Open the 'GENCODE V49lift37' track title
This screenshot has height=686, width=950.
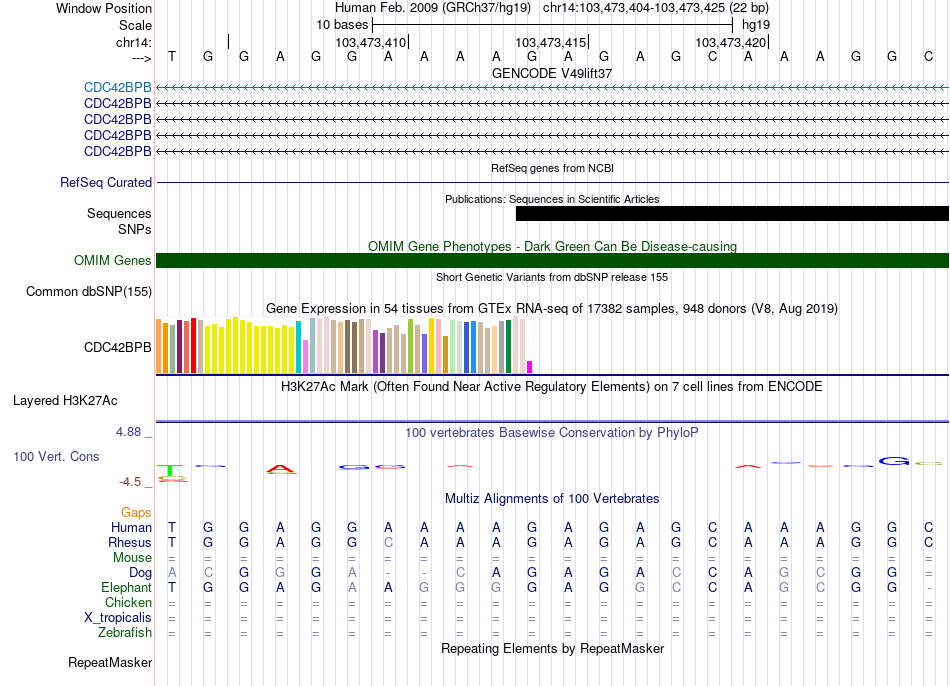[552, 73]
